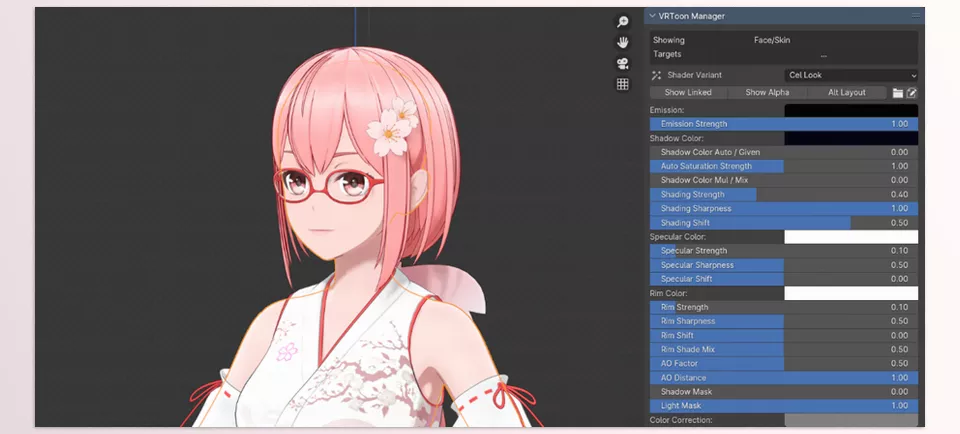Click the Shading Sharpness slider
The image size is (960, 434).
point(784,209)
